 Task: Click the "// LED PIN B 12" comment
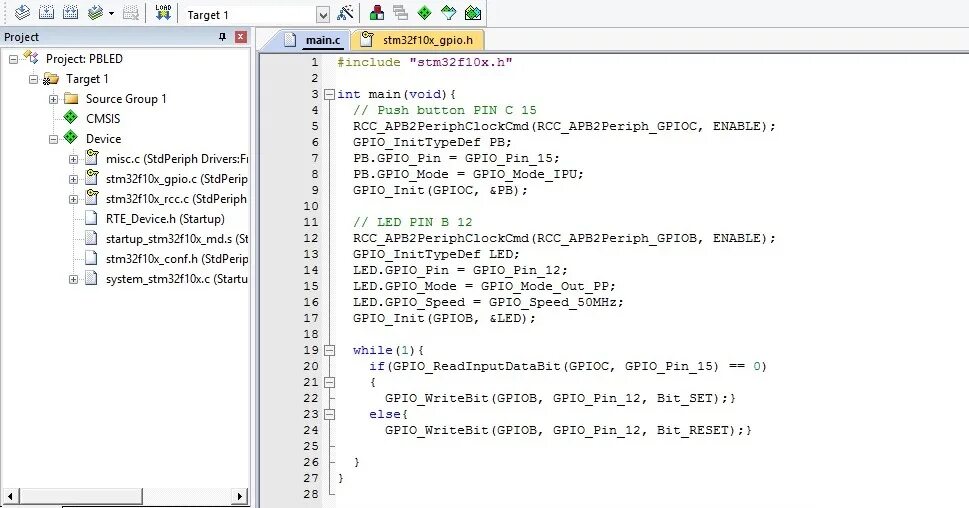tap(412, 222)
